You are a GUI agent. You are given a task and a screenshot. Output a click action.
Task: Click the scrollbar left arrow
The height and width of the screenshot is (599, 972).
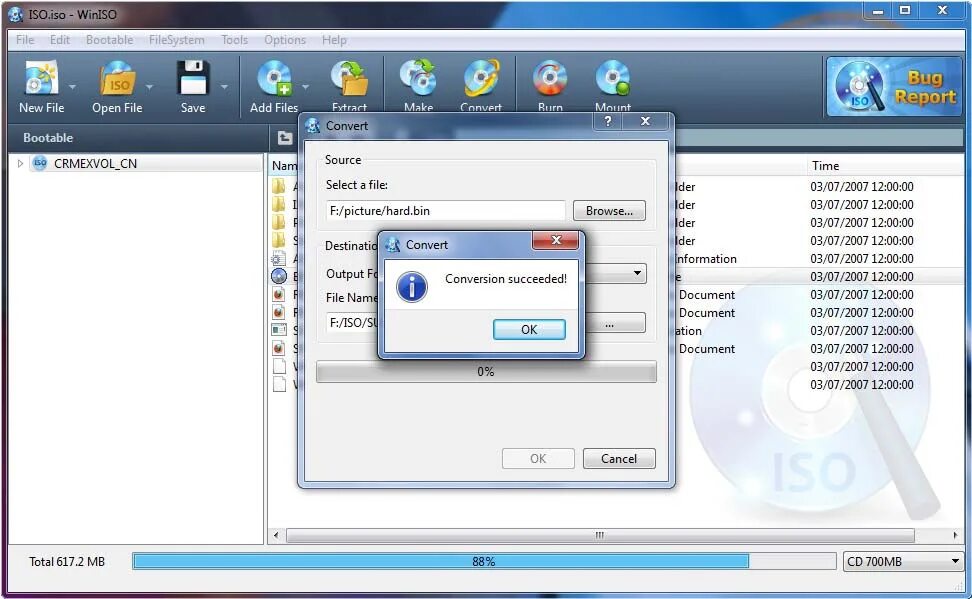pyautogui.click(x=276, y=535)
